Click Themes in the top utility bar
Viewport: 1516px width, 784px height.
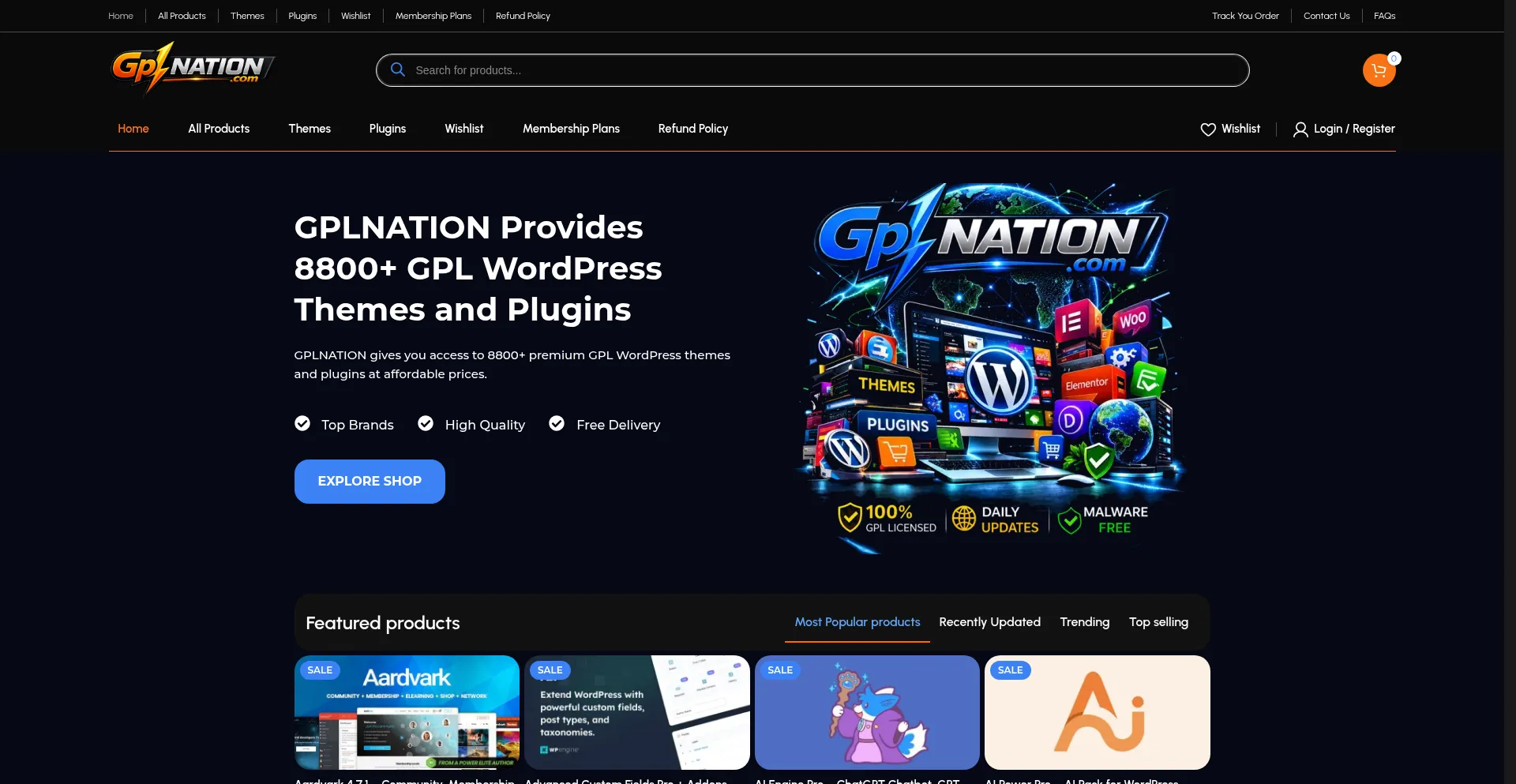[x=247, y=16]
